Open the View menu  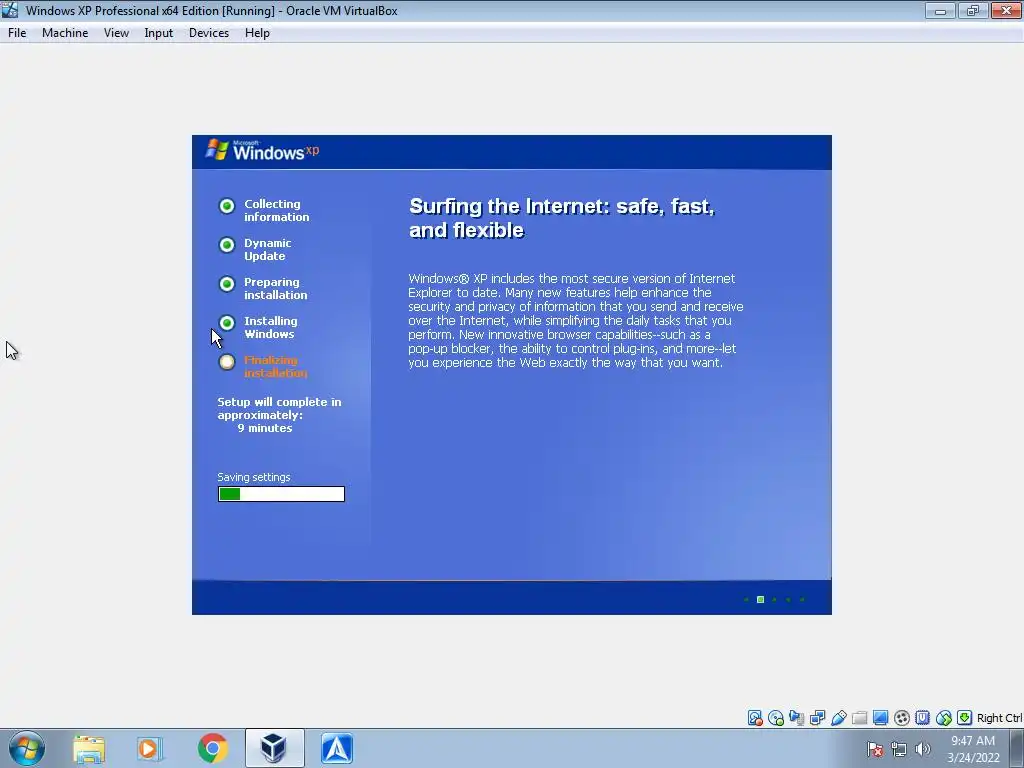pos(116,33)
